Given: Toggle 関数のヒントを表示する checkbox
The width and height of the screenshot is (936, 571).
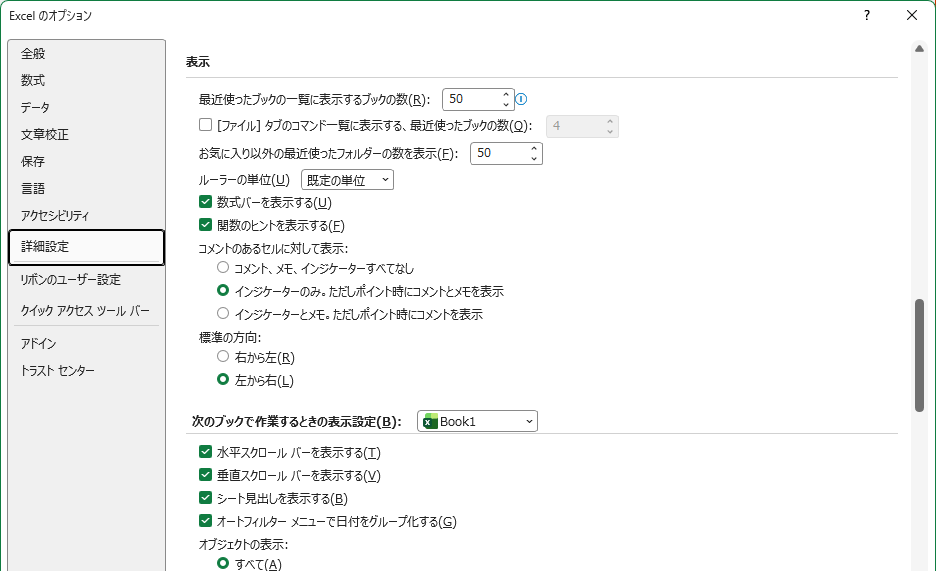Looking at the screenshot, I should 205,225.
